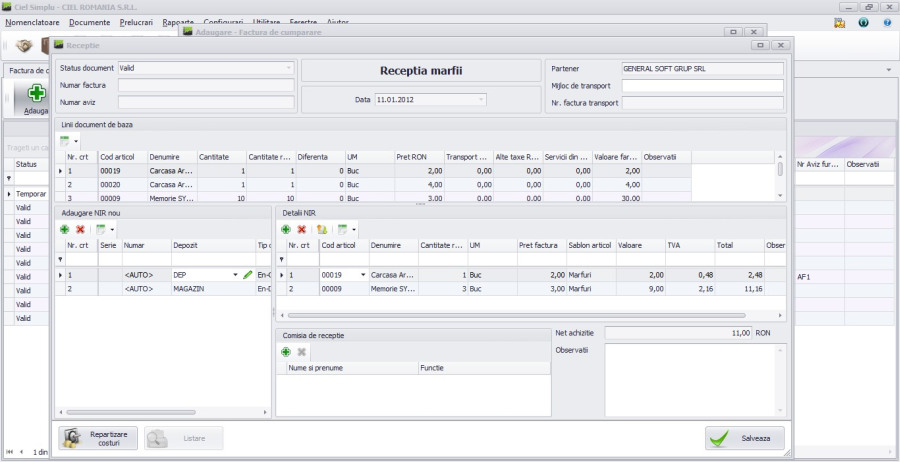The height and width of the screenshot is (462, 900).
Task: Click the blue help icon in top-right corner
Action: [886, 21]
